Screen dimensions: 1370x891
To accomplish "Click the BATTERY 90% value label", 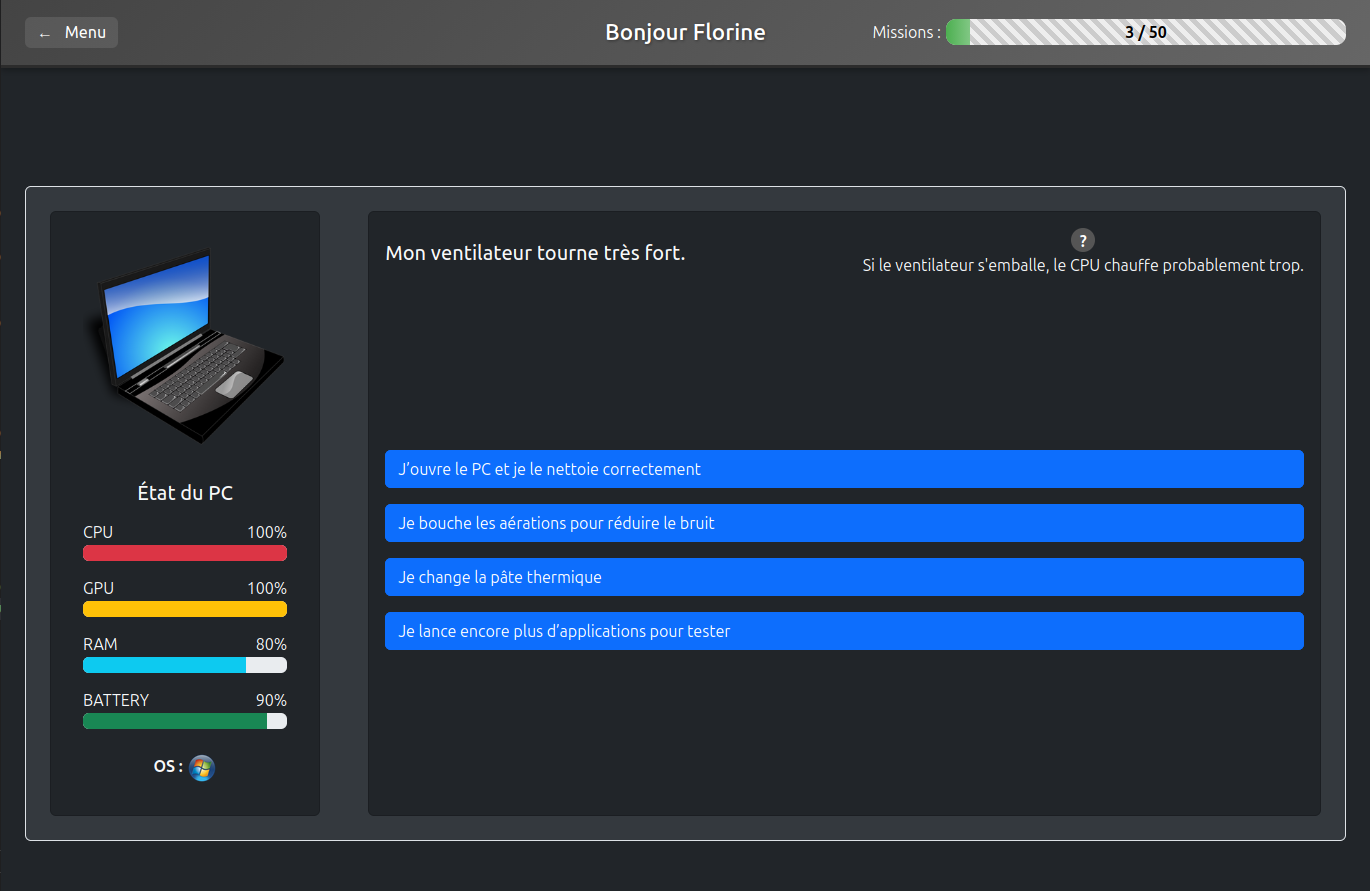I will pyautogui.click(x=271, y=700).
